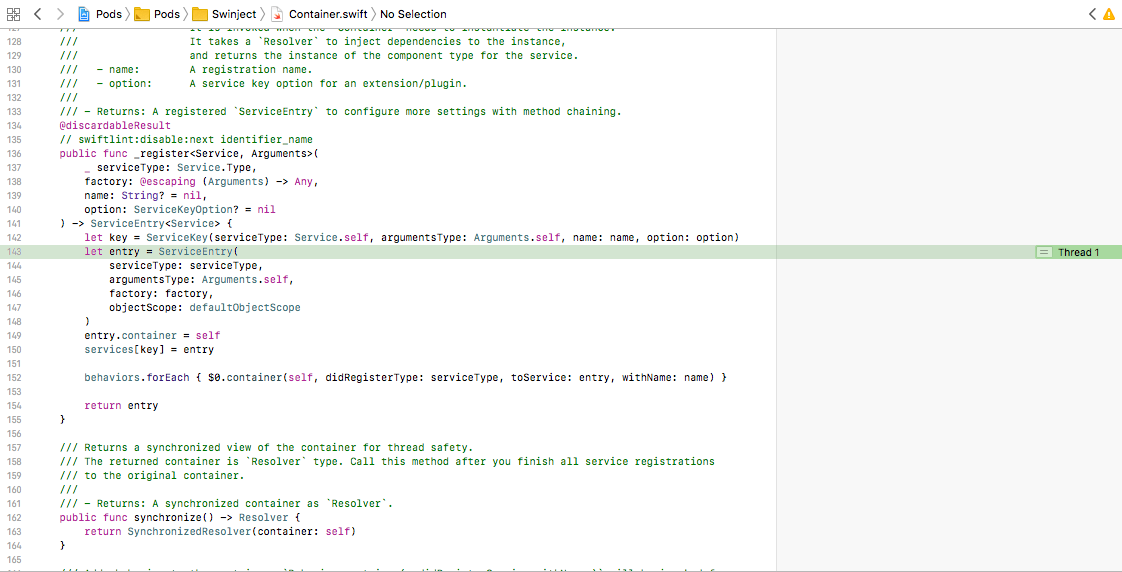Click the yellow Pods folder icon

point(142,14)
